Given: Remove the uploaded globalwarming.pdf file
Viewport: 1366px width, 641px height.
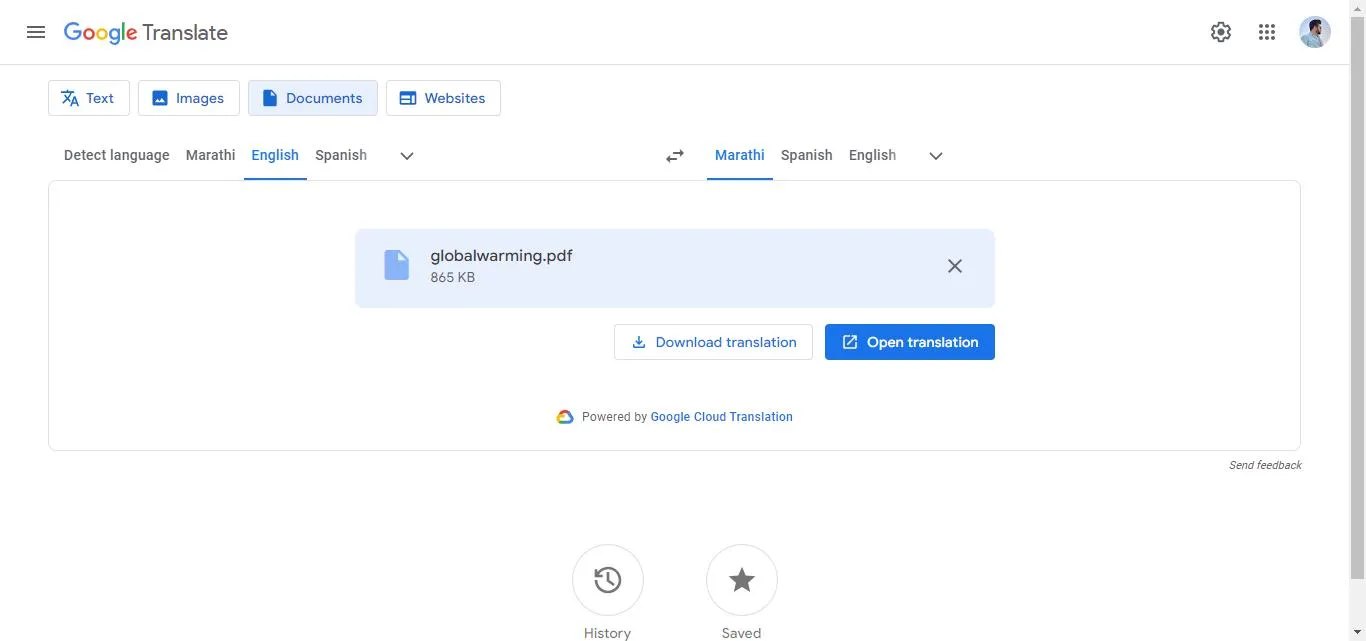Looking at the screenshot, I should [x=954, y=266].
